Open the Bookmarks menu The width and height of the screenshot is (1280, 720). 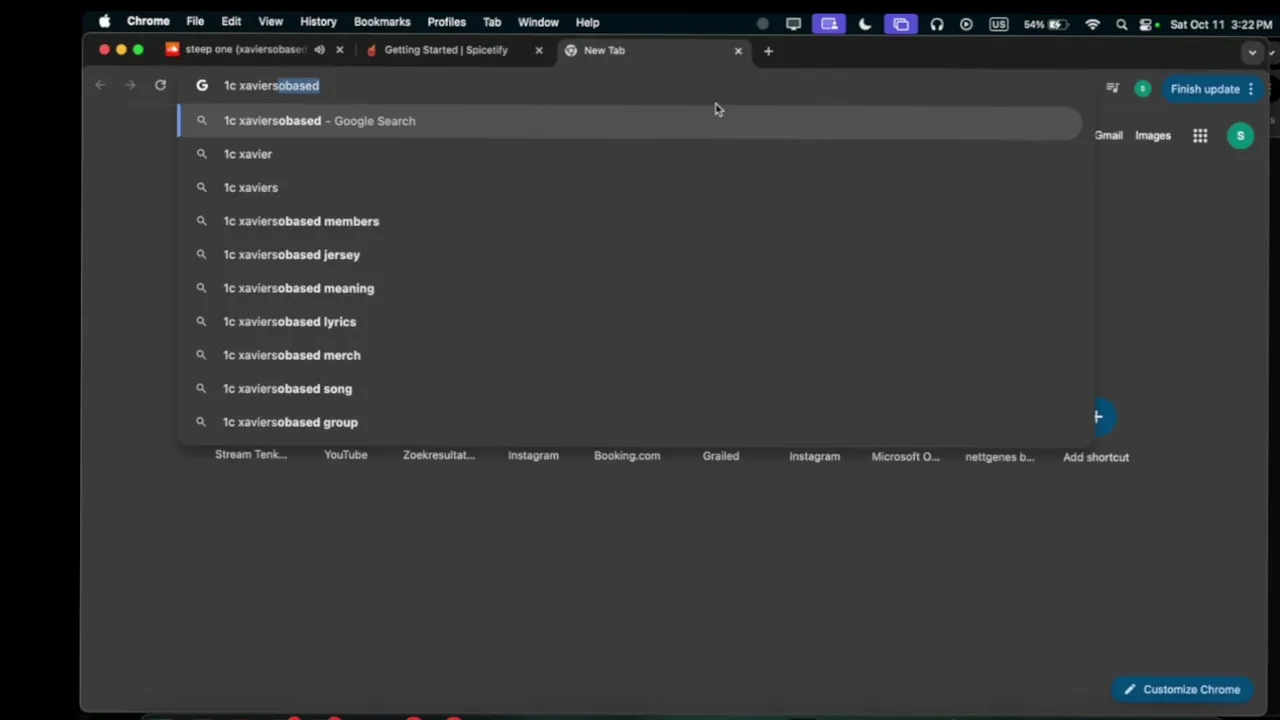pyautogui.click(x=382, y=22)
